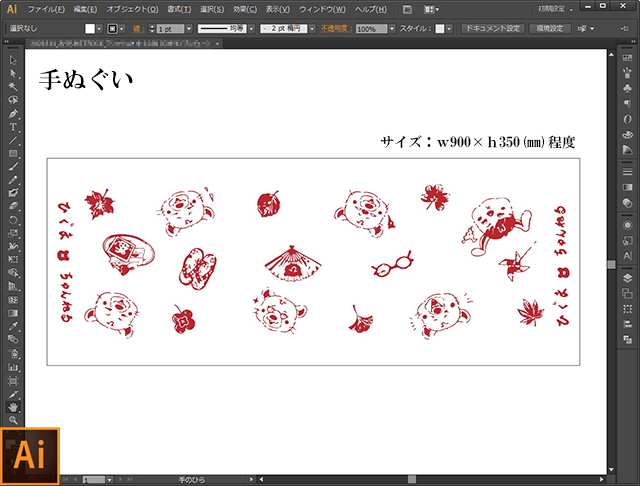Open the 編集(E) menu
Viewport: 640px width, 486px height.
click(x=85, y=9)
